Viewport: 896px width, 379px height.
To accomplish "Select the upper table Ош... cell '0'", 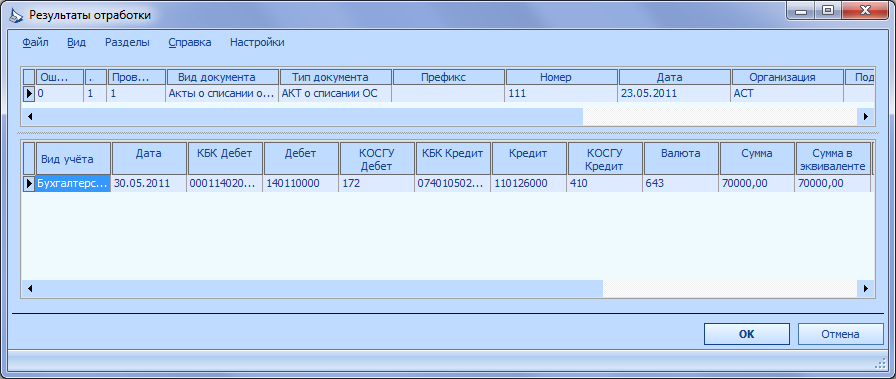I will (60, 93).
